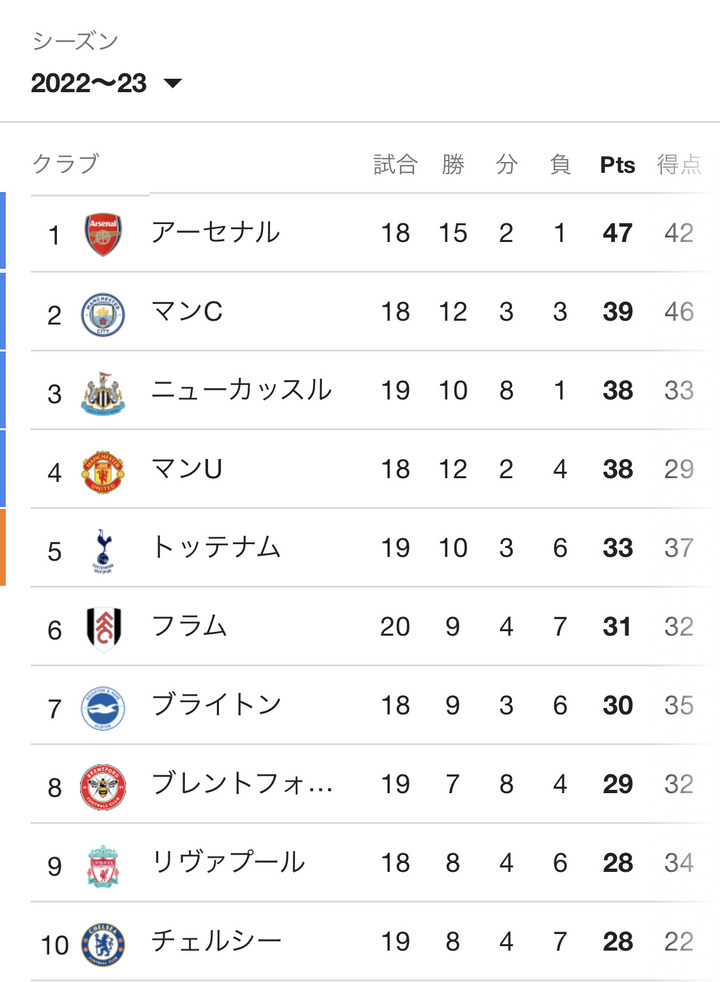Click the Chelsea crest icon

click(x=103, y=943)
